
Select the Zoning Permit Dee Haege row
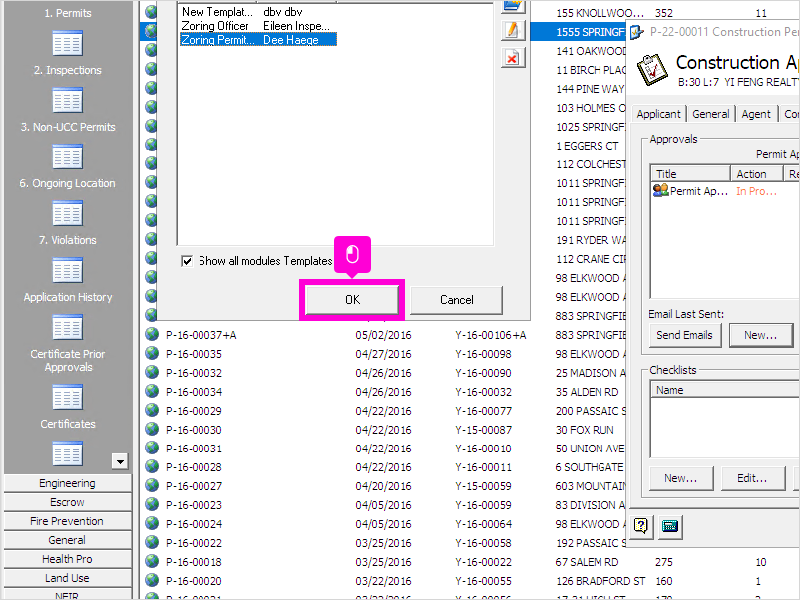258,39
